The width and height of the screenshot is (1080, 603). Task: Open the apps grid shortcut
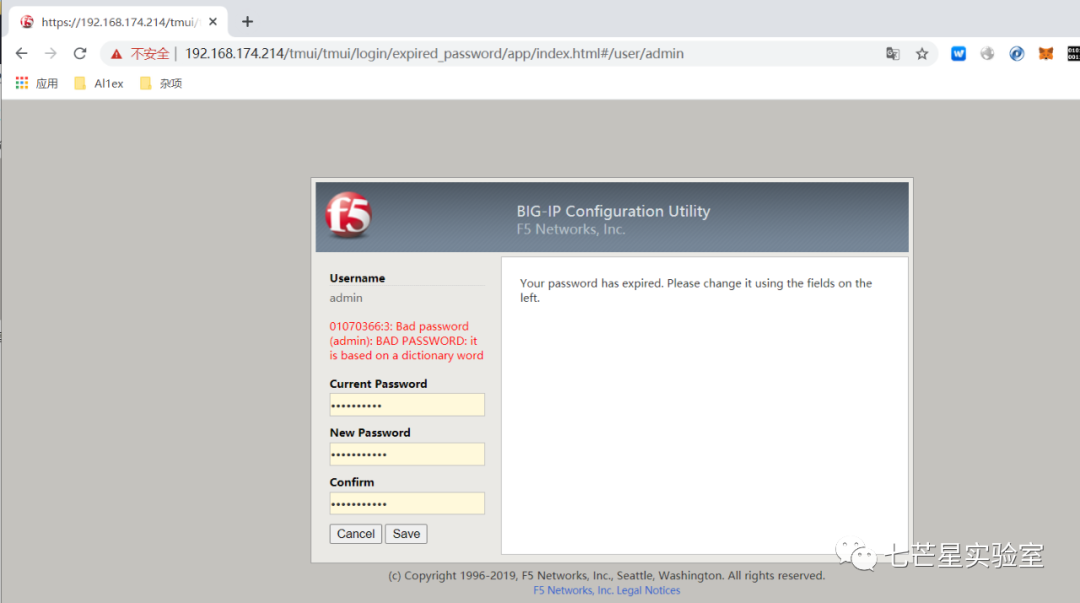tap(37, 83)
